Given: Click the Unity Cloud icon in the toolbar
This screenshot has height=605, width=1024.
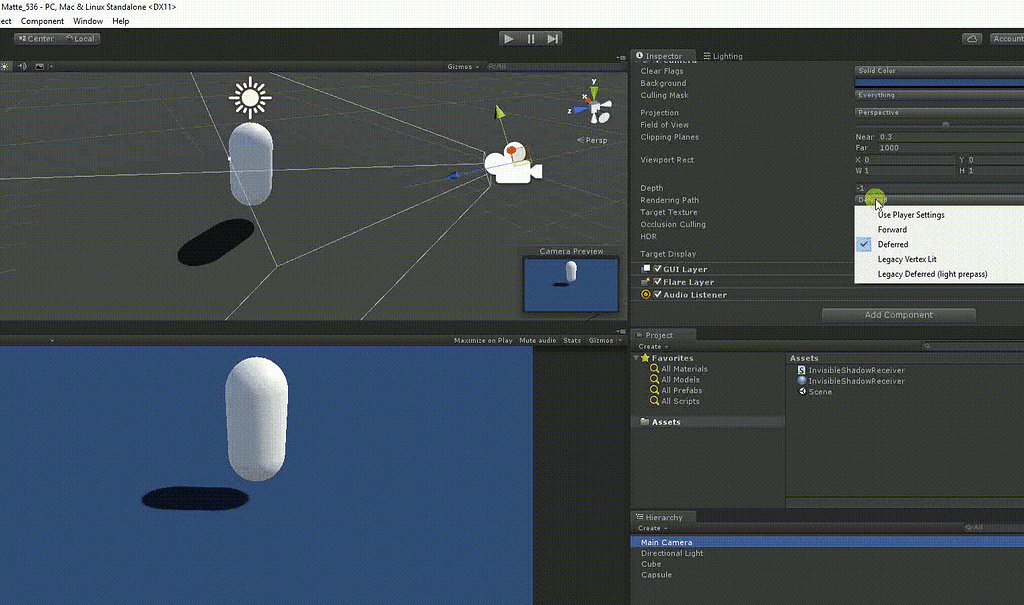Looking at the screenshot, I should pyautogui.click(x=970, y=38).
